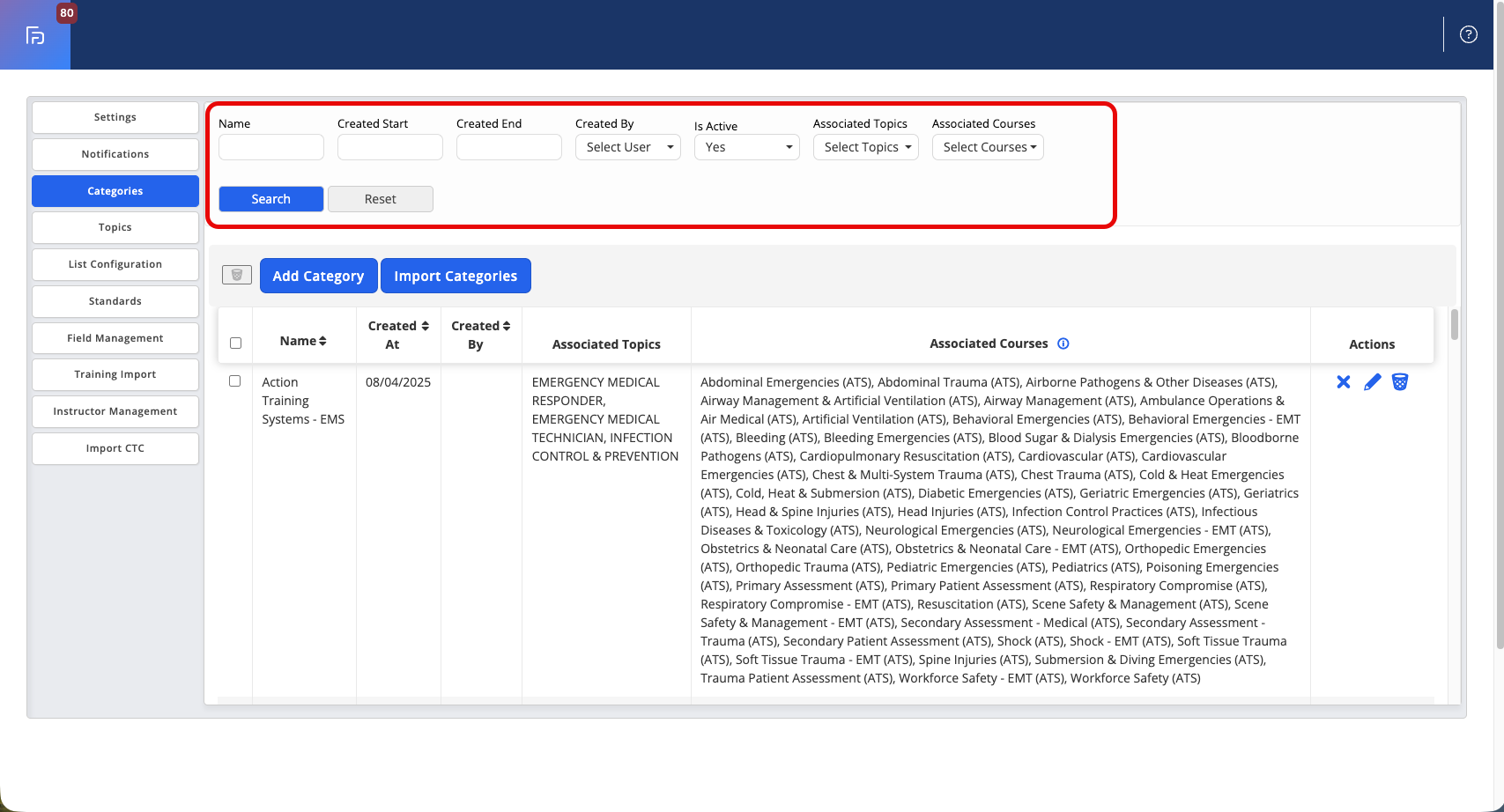Viewport: 1504px width, 812px height.
Task: Focus the Name filter input field
Action: pyautogui.click(x=270, y=147)
